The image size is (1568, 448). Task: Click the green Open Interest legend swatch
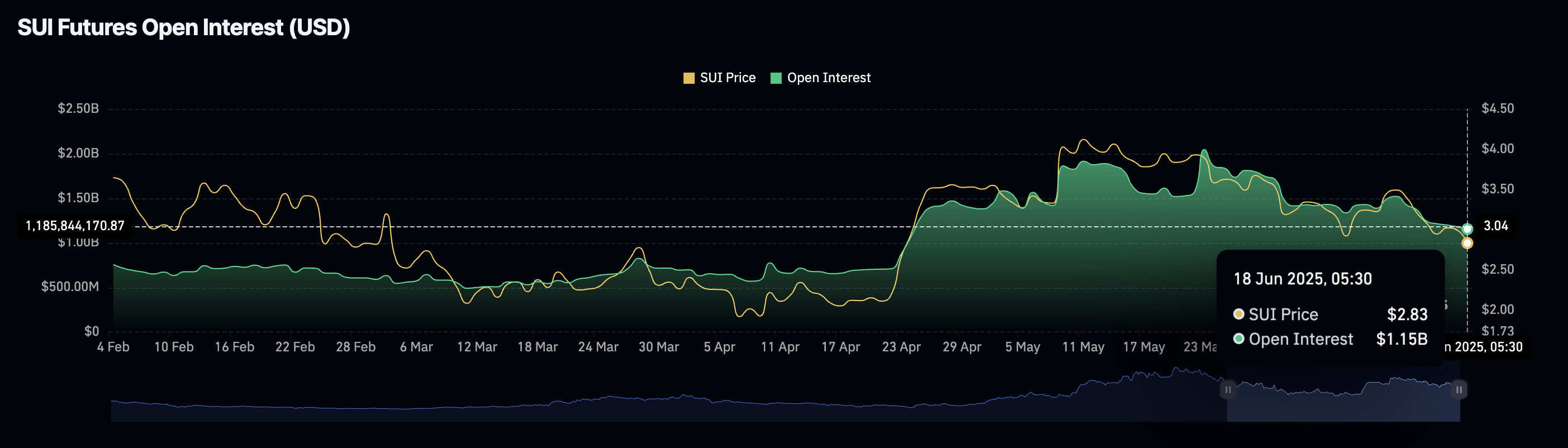776,78
